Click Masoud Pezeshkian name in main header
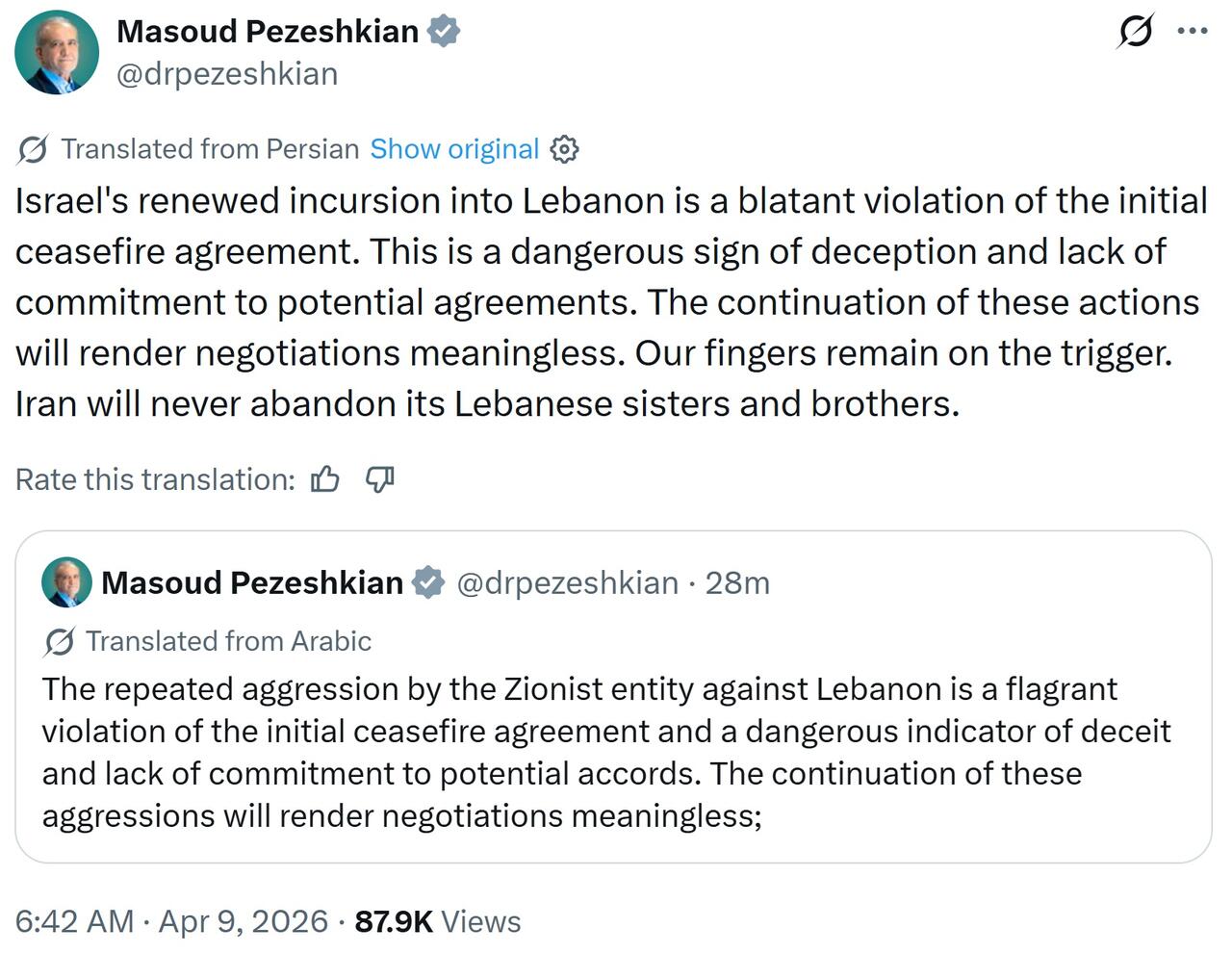The width and height of the screenshot is (1232, 953). tap(268, 32)
